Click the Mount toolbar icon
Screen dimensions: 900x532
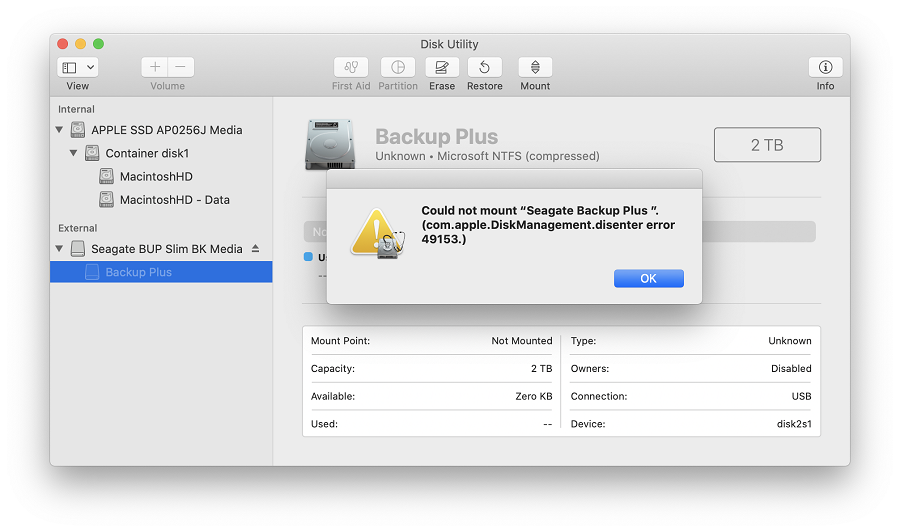pyautogui.click(x=535, y=67)
